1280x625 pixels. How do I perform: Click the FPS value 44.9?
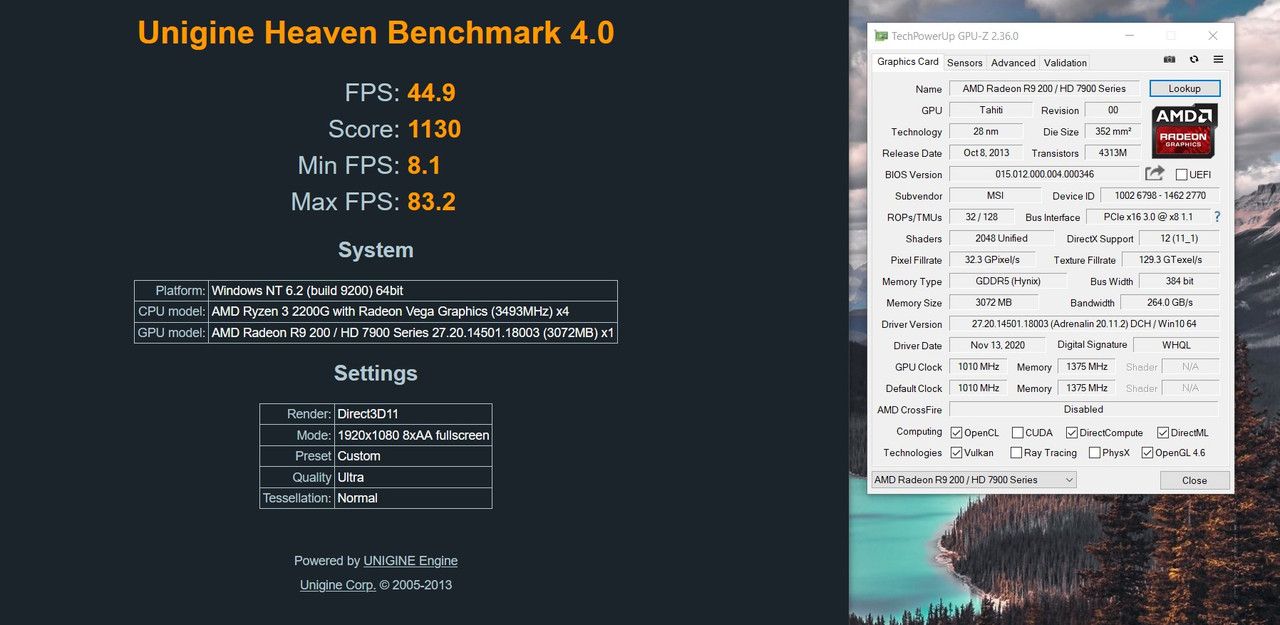click(x=431, y=93)
